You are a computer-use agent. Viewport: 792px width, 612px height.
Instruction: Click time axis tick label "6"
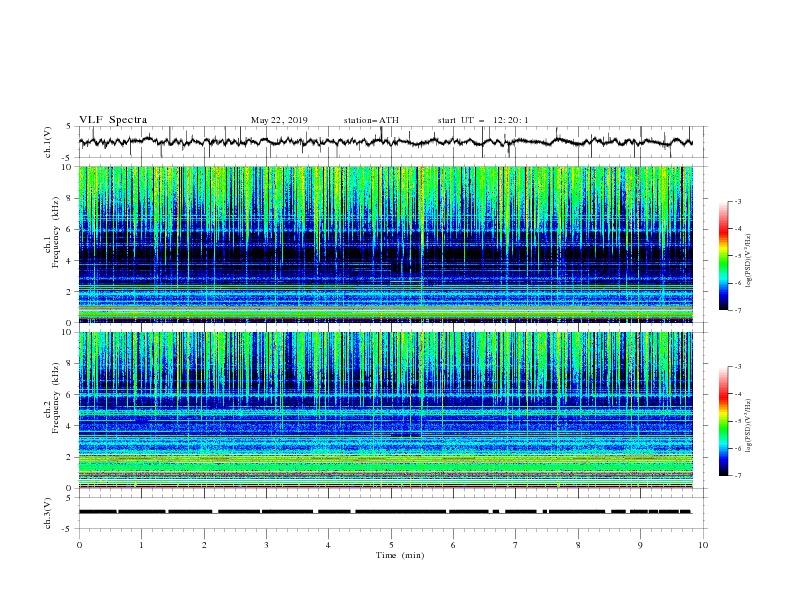click(453, 545)
